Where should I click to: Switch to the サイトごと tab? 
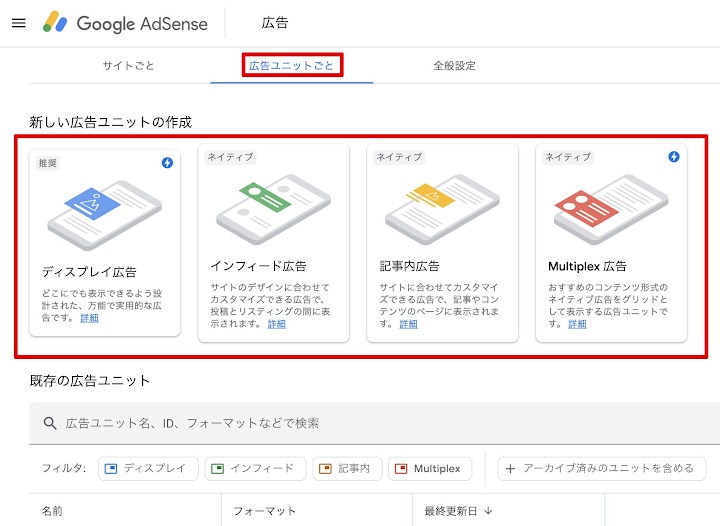(x=129, y=66)
